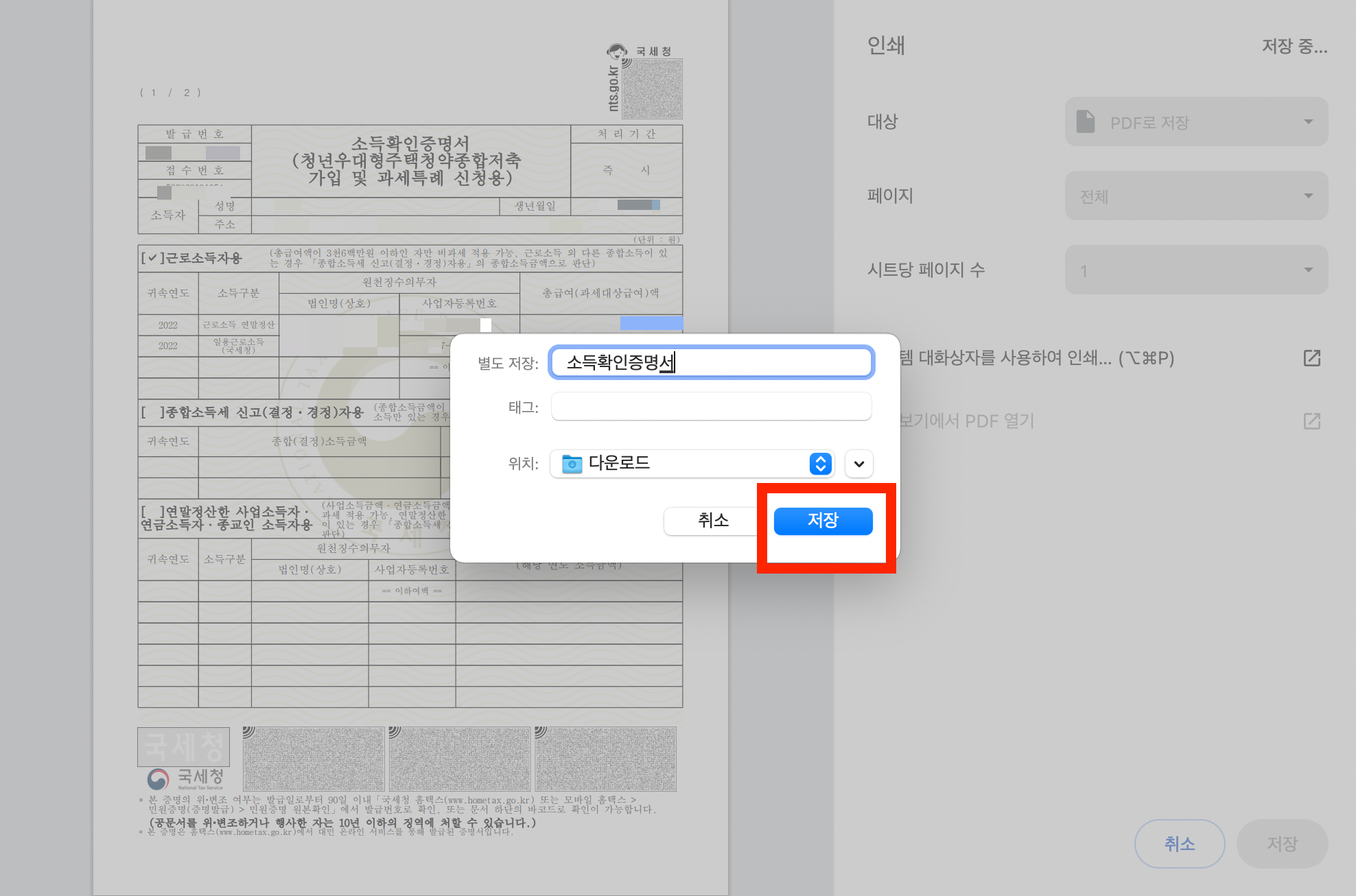Click the greyed print panel 저장 button

click(1281, 844)
